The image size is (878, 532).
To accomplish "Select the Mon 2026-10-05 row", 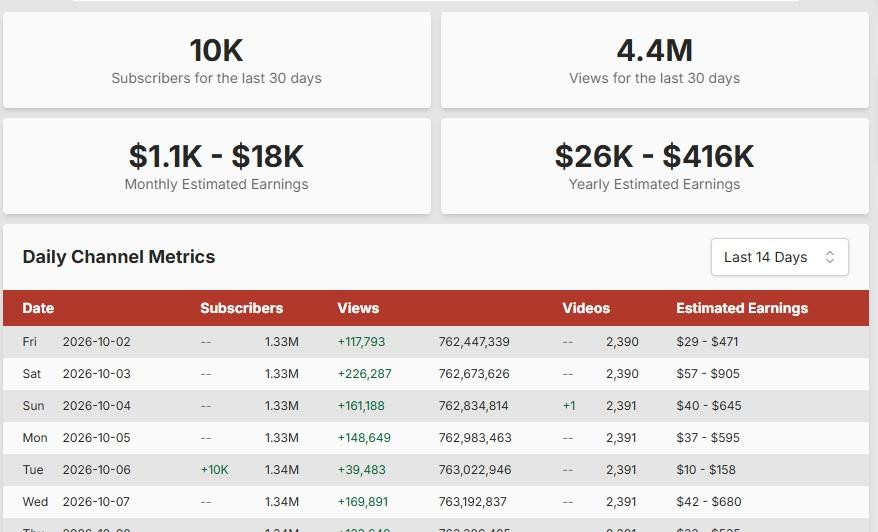I will [x=436, y=437].
